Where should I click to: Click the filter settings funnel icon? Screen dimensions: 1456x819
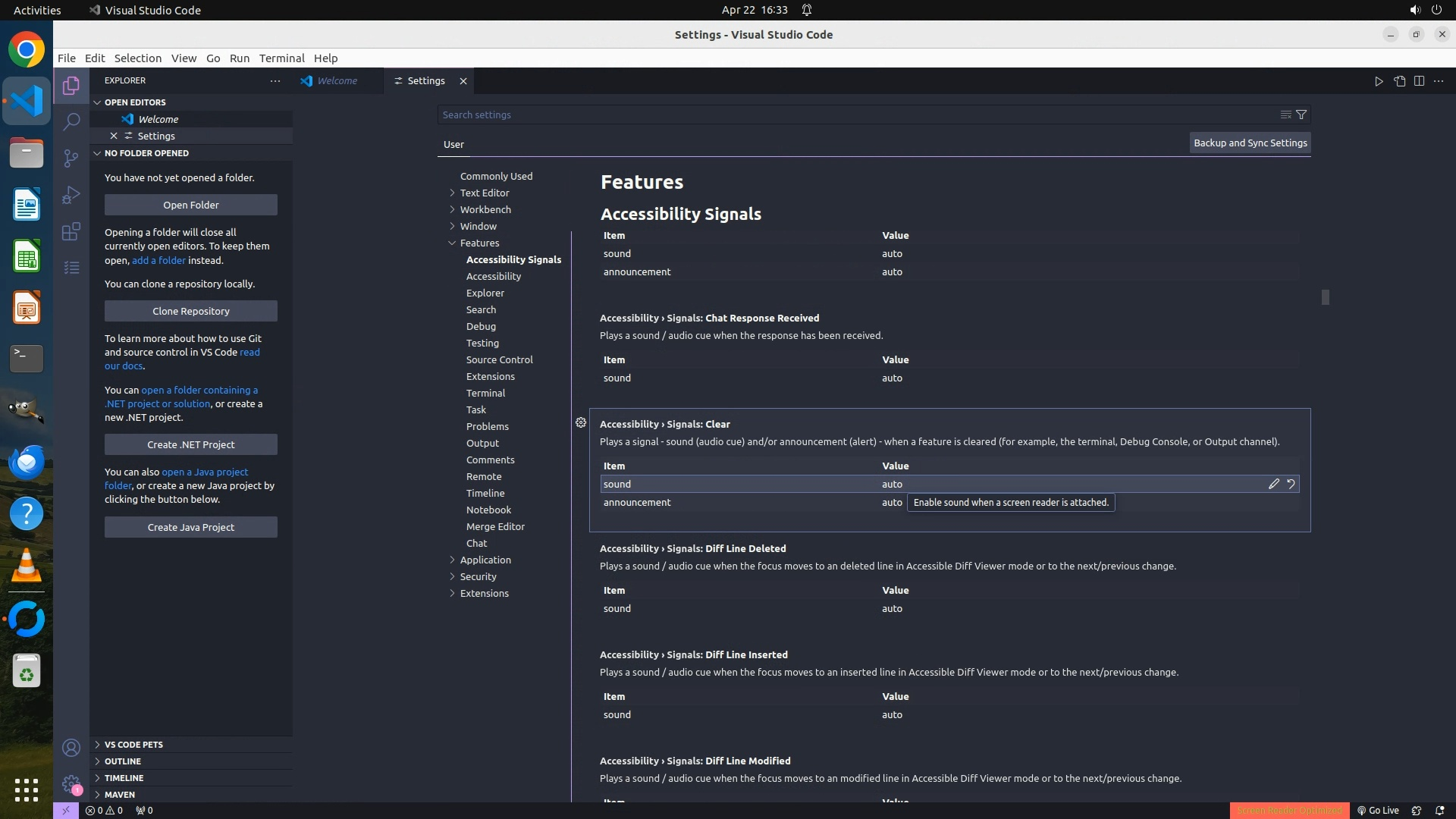[1301, 115]
